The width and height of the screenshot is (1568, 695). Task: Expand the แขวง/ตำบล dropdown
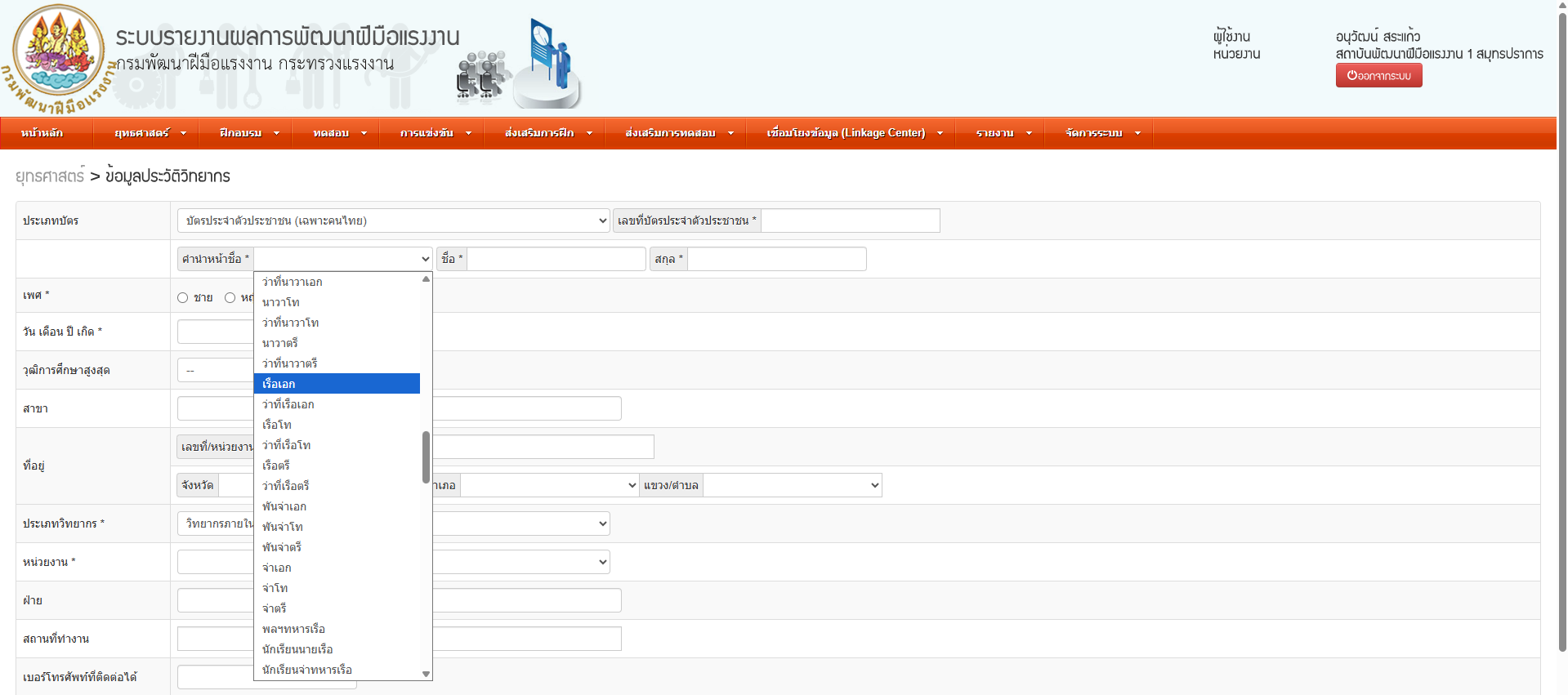coord(792,485)
